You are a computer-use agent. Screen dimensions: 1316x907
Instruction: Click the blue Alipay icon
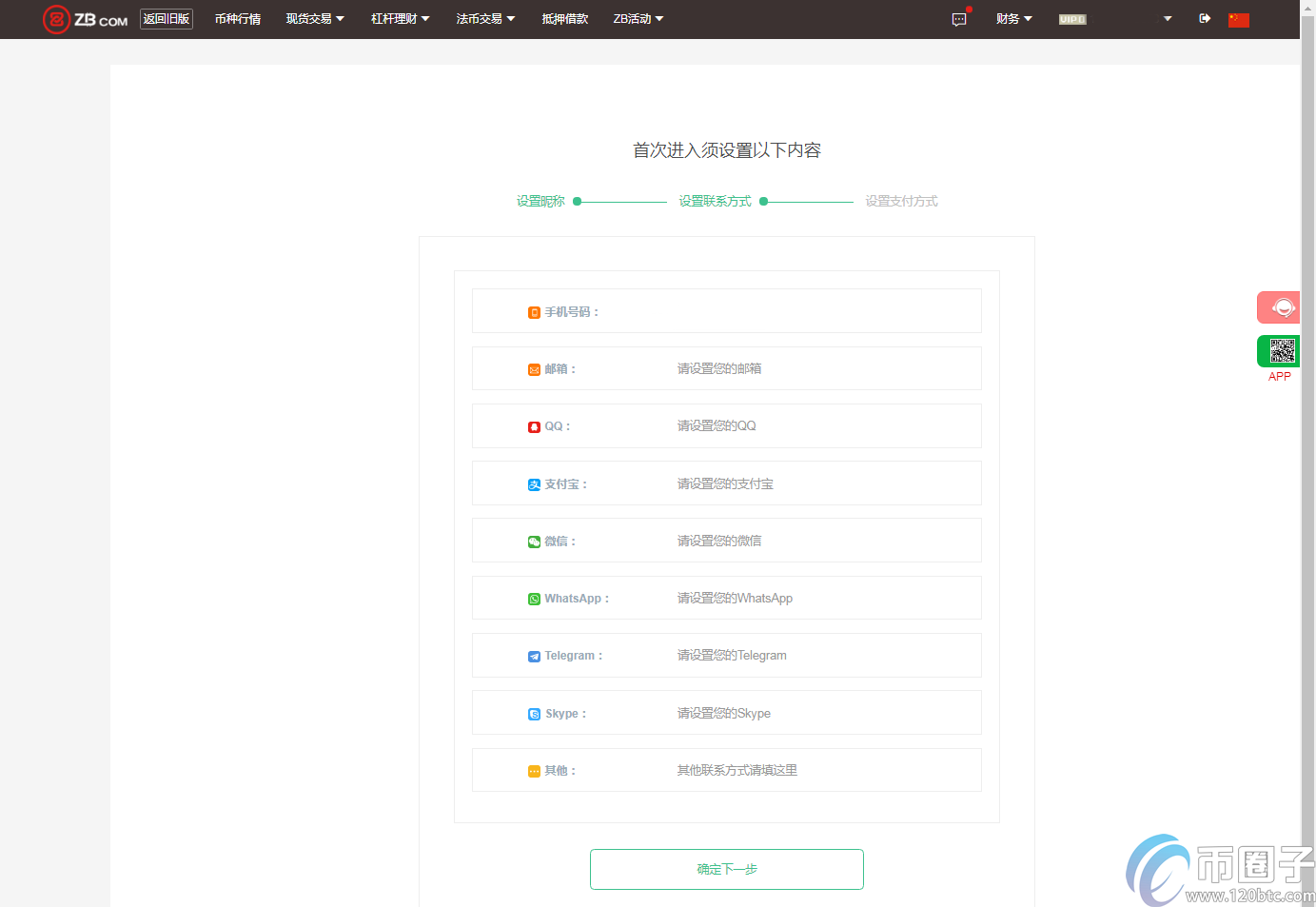(534, 484)
